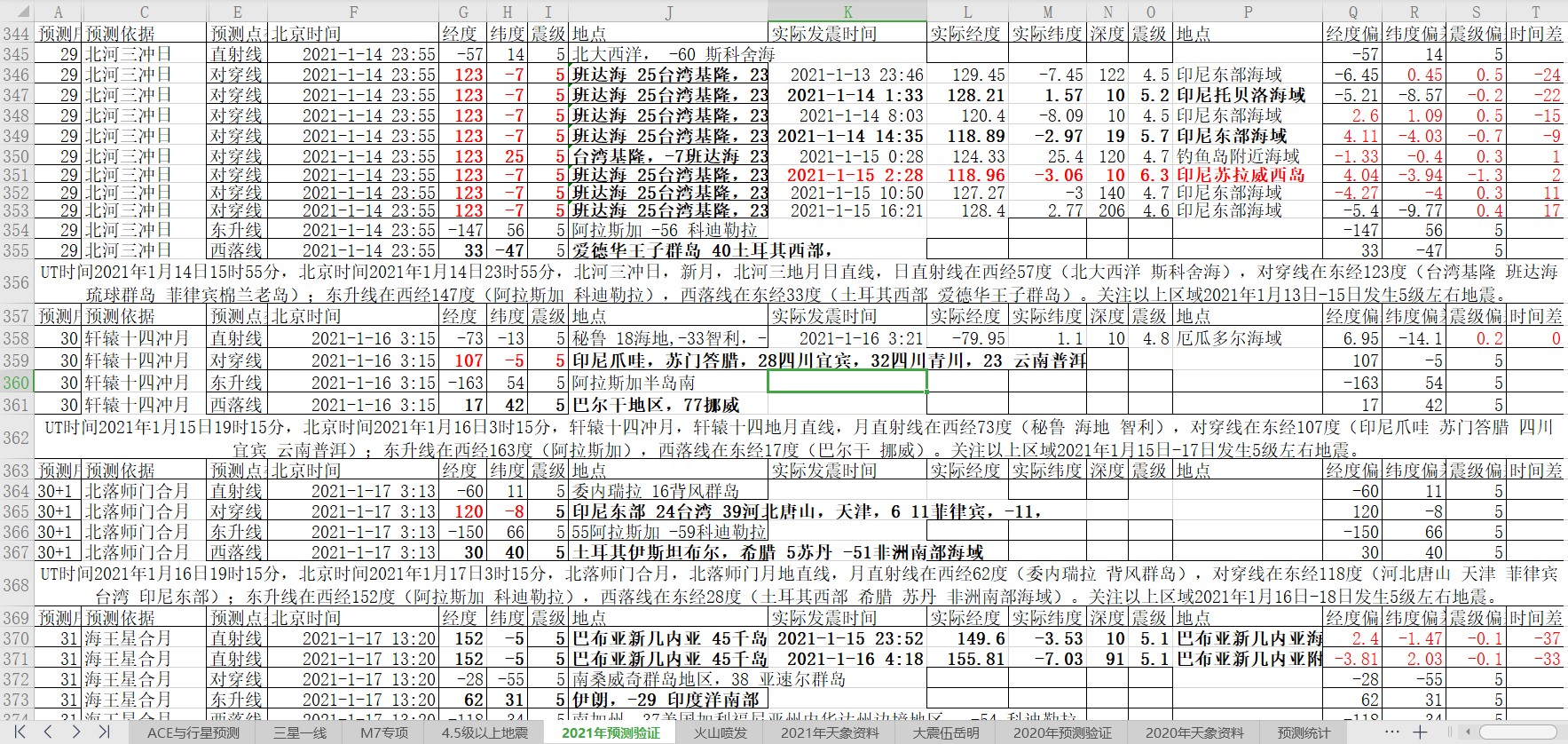
Task: Click the plus icon to add sheet
Action: pyautogui.click(x=1420, y=732)
